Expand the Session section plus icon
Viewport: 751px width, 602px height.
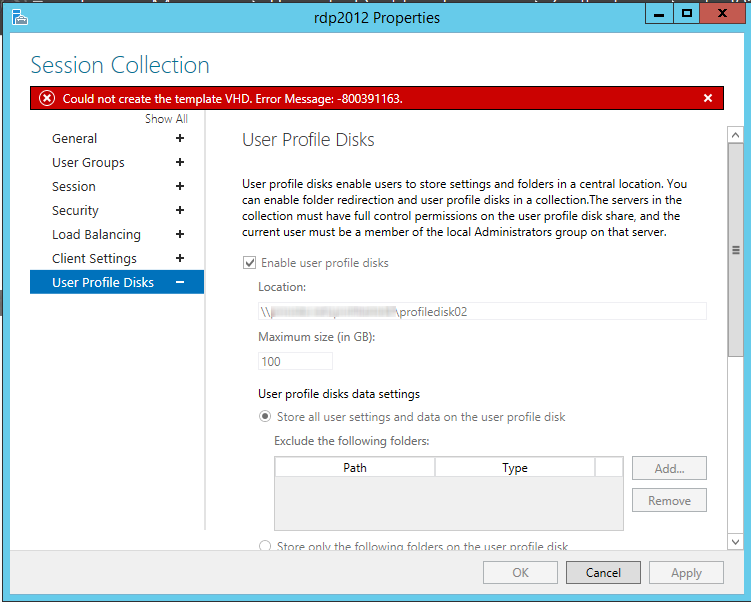[x=180, y=187]
